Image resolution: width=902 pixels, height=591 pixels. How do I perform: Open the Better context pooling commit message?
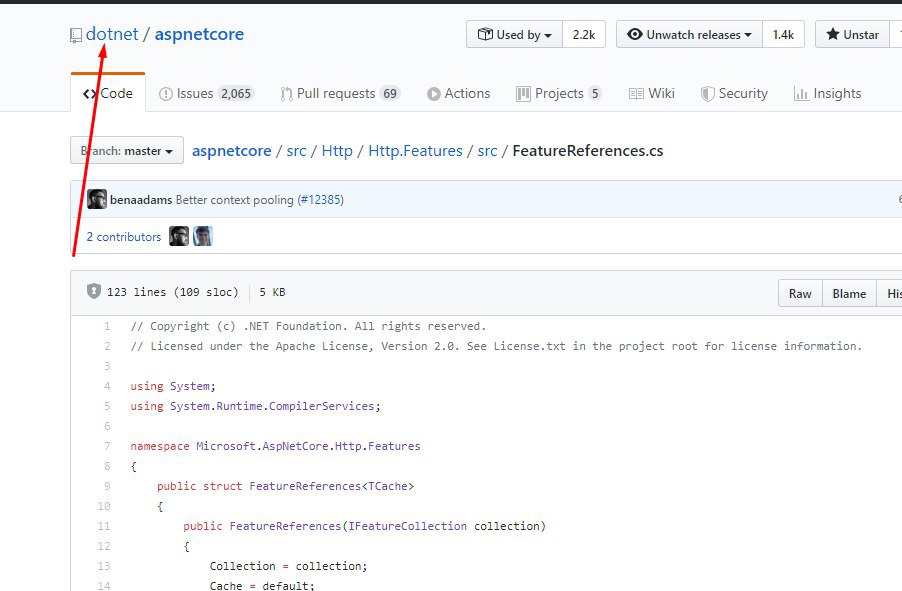tap(235, 200)
